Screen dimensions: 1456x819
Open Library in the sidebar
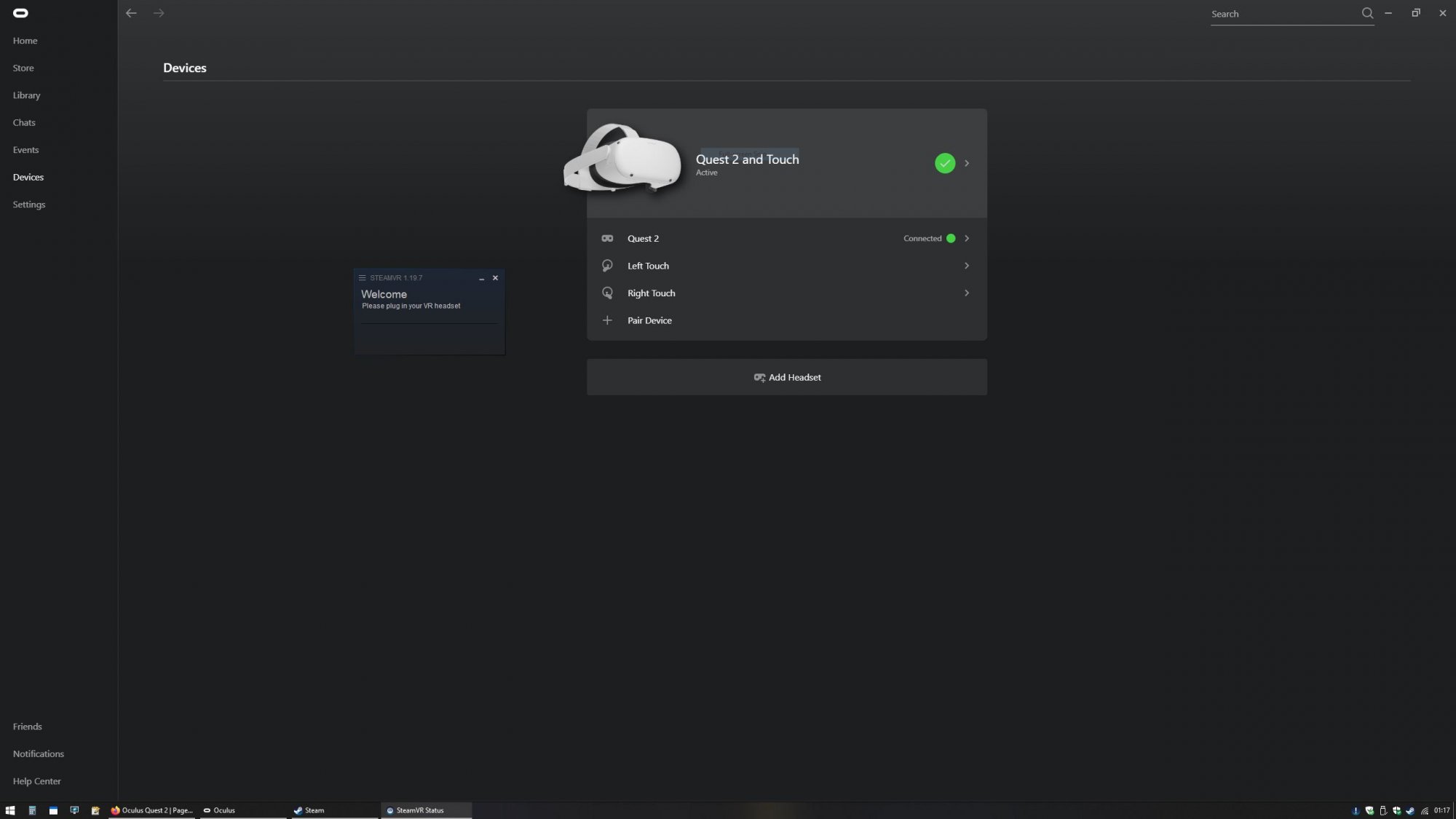click(27, 95)
